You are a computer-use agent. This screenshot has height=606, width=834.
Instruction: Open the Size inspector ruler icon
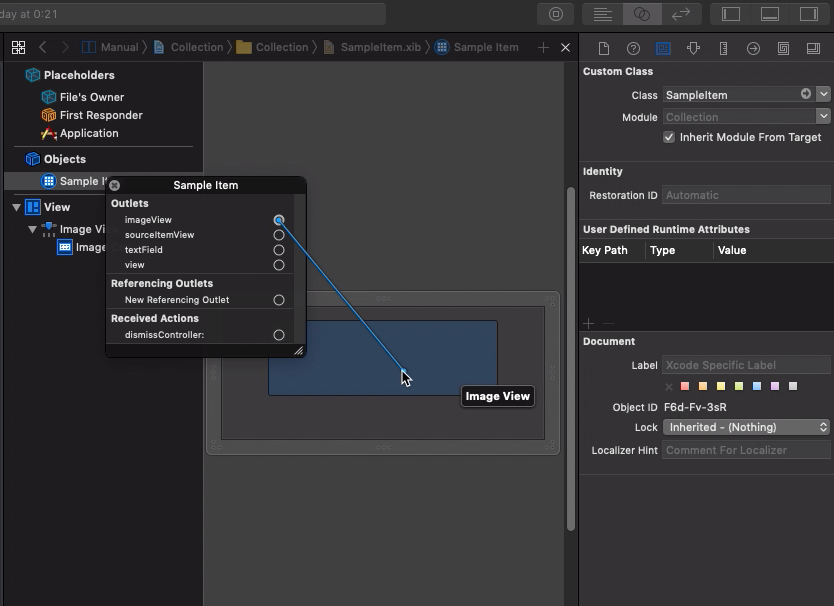(723, 48)
